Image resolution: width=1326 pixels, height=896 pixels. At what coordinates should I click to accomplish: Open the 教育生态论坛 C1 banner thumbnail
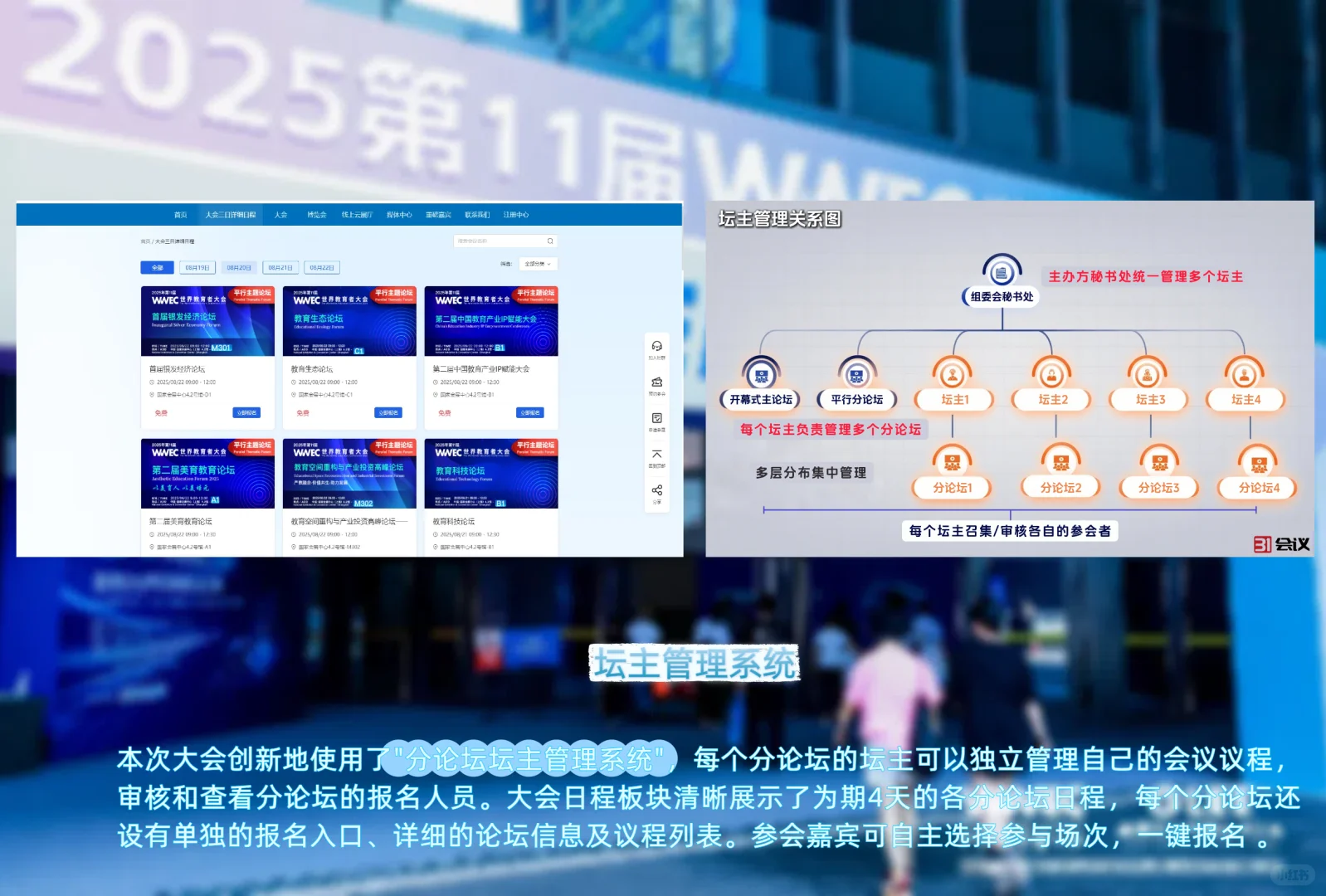click(349, 321)
